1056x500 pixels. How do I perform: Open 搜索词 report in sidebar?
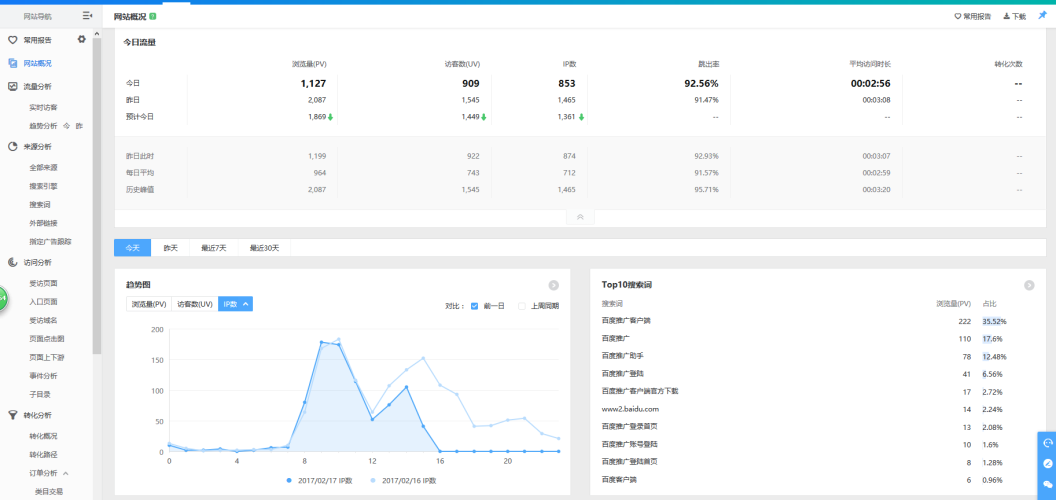pyautogui.click(x=40, y=204)
